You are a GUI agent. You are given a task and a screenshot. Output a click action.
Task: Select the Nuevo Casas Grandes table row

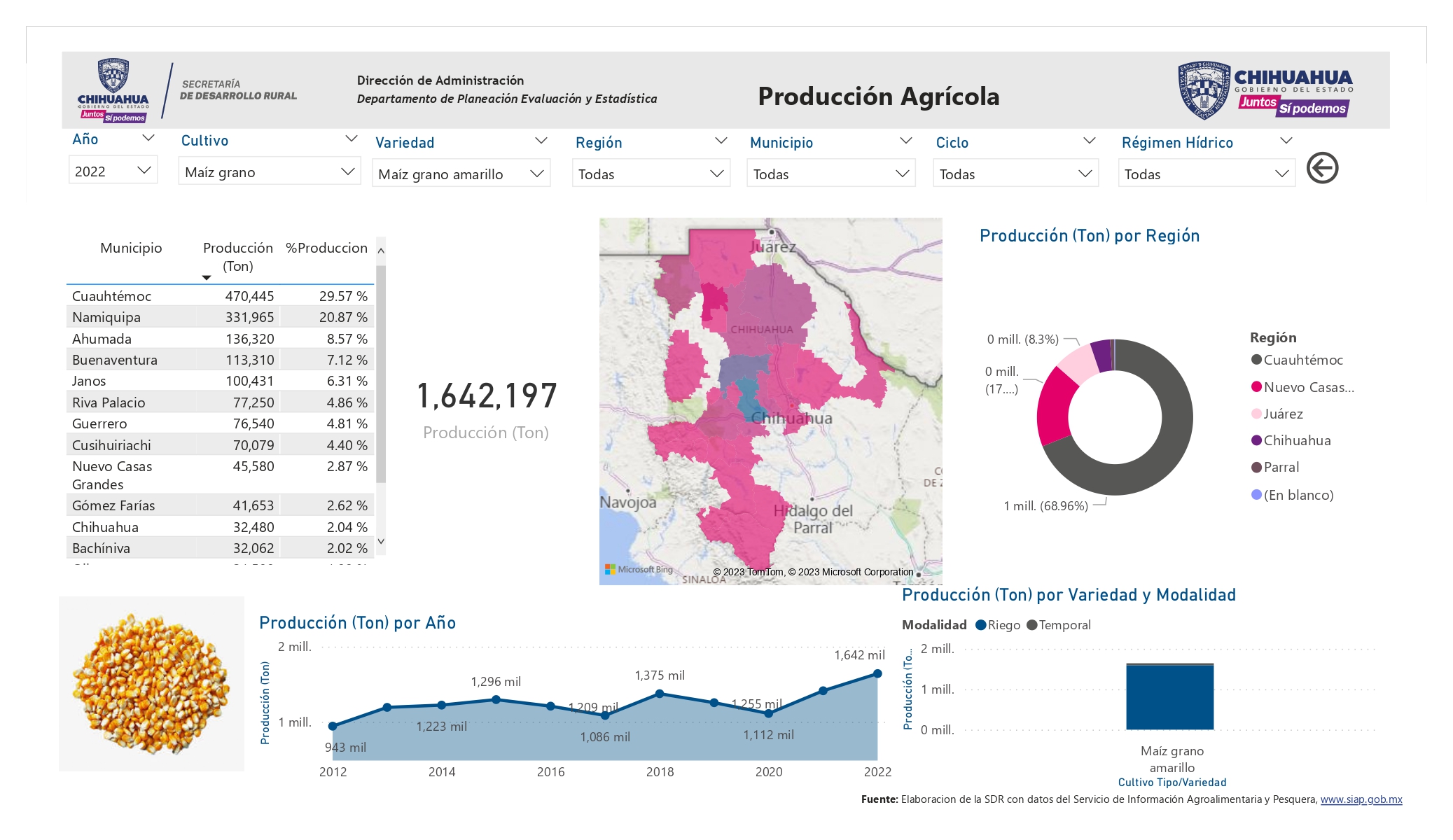coord(221,475)
